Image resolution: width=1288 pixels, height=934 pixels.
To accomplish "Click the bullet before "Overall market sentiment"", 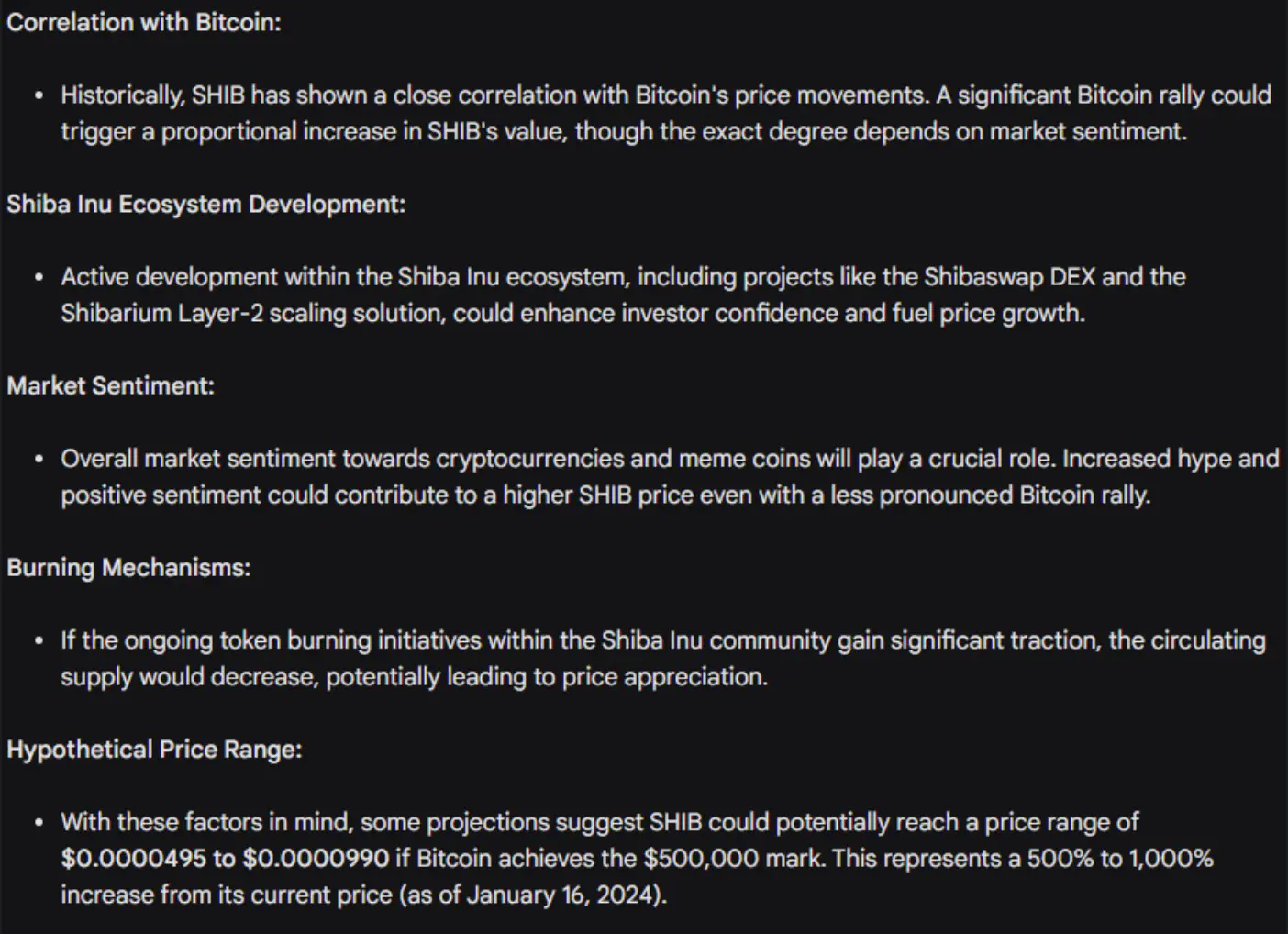I will pos(39,459).
